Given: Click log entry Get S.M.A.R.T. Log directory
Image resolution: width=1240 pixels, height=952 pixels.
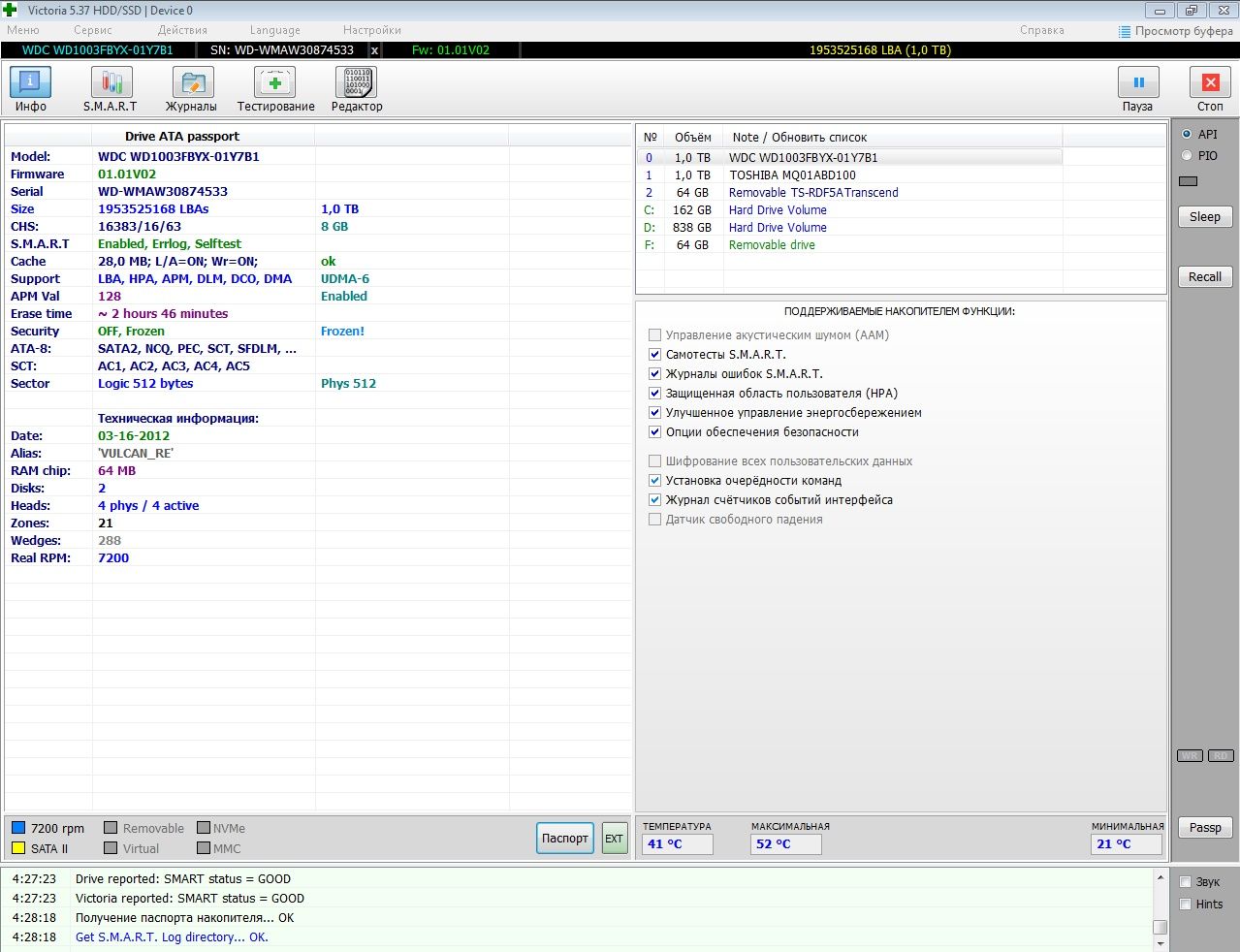Looking at the screenshot, I should pyautogui.click(x=172, y=937).
